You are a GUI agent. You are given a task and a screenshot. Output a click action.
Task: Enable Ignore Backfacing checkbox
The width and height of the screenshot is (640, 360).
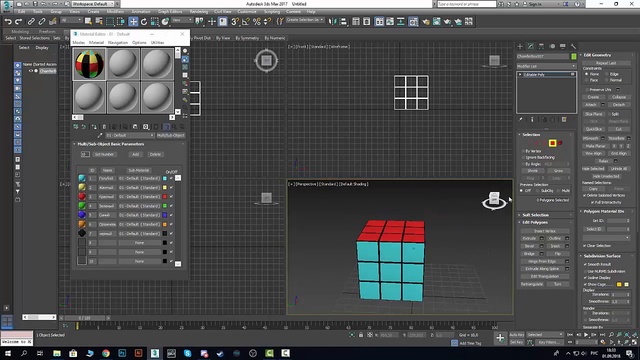(x=523, y=157)
